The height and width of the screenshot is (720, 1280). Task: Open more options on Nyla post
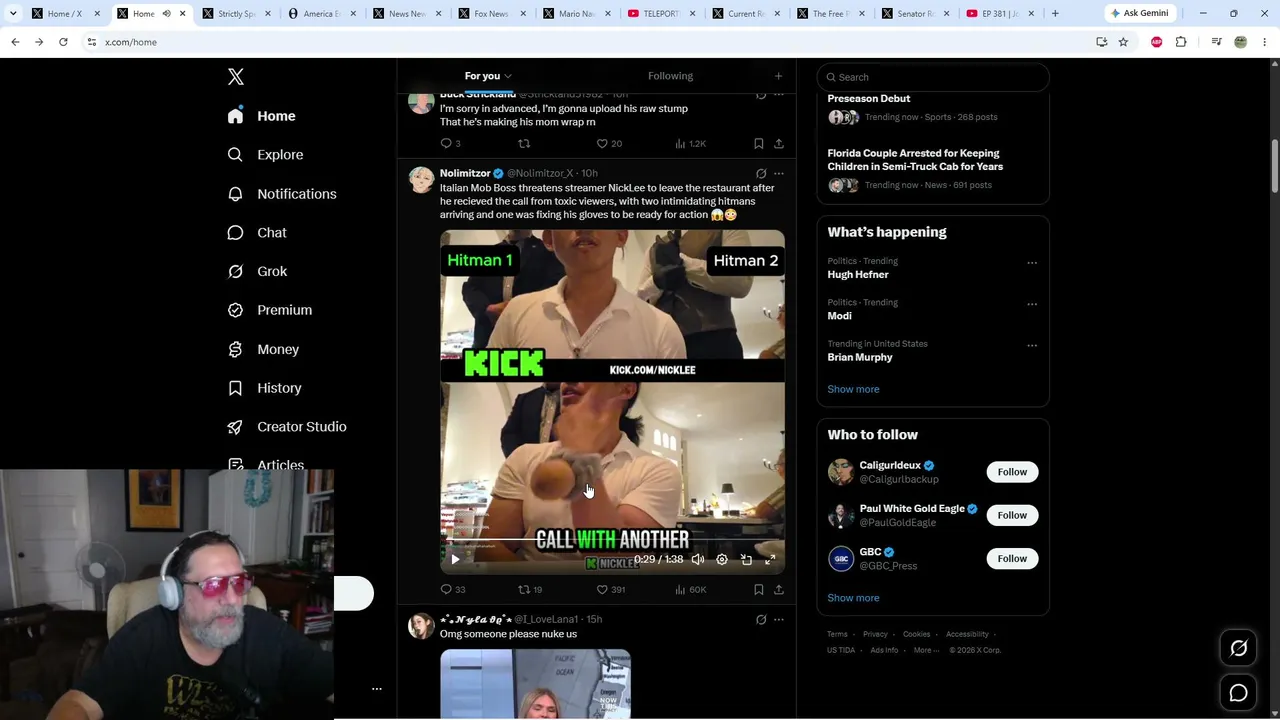(x=779, y=620)
